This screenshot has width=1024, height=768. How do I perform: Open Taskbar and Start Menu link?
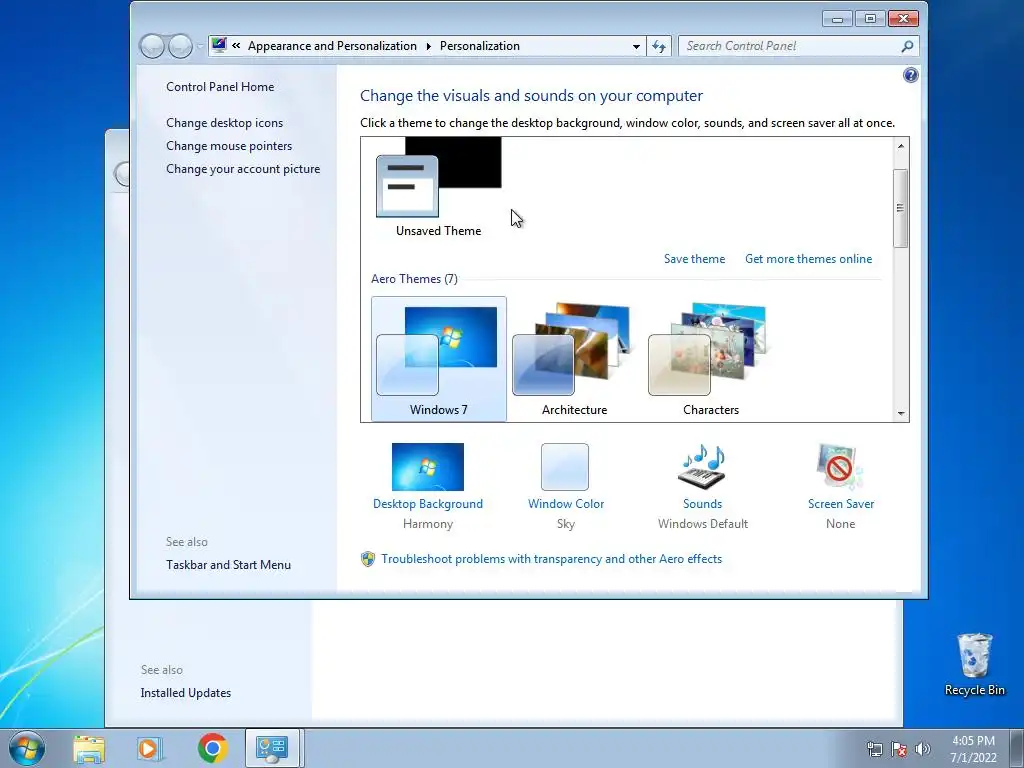229,565
